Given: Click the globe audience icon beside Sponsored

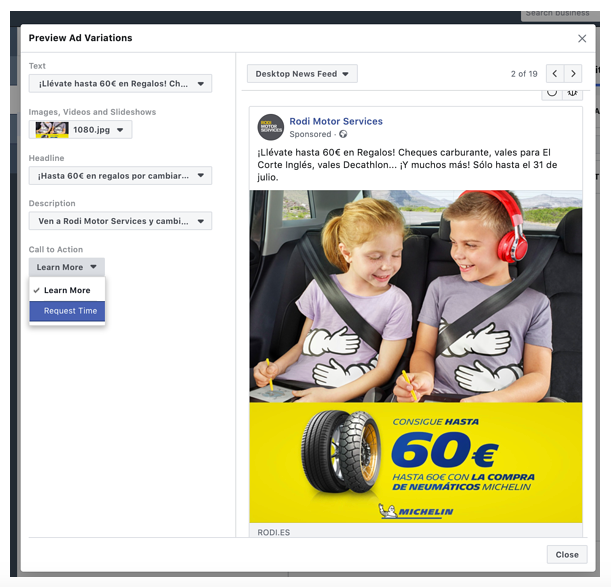Looking at the screenshot, I should [343, 134].
